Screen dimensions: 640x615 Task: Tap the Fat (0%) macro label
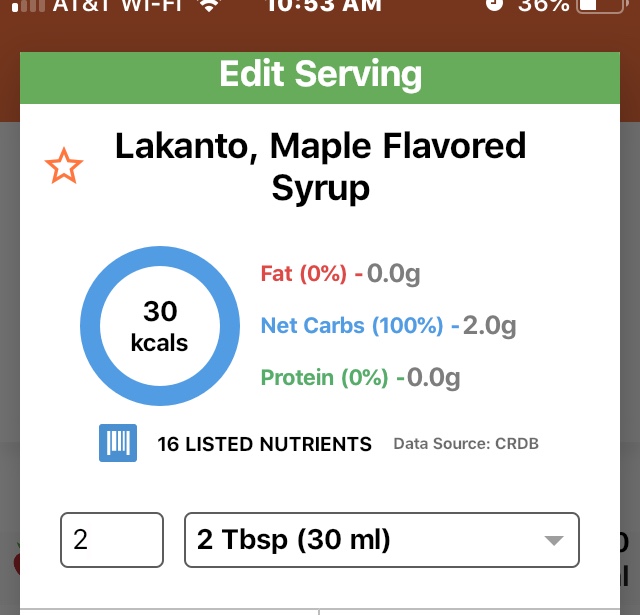point(304,273)
